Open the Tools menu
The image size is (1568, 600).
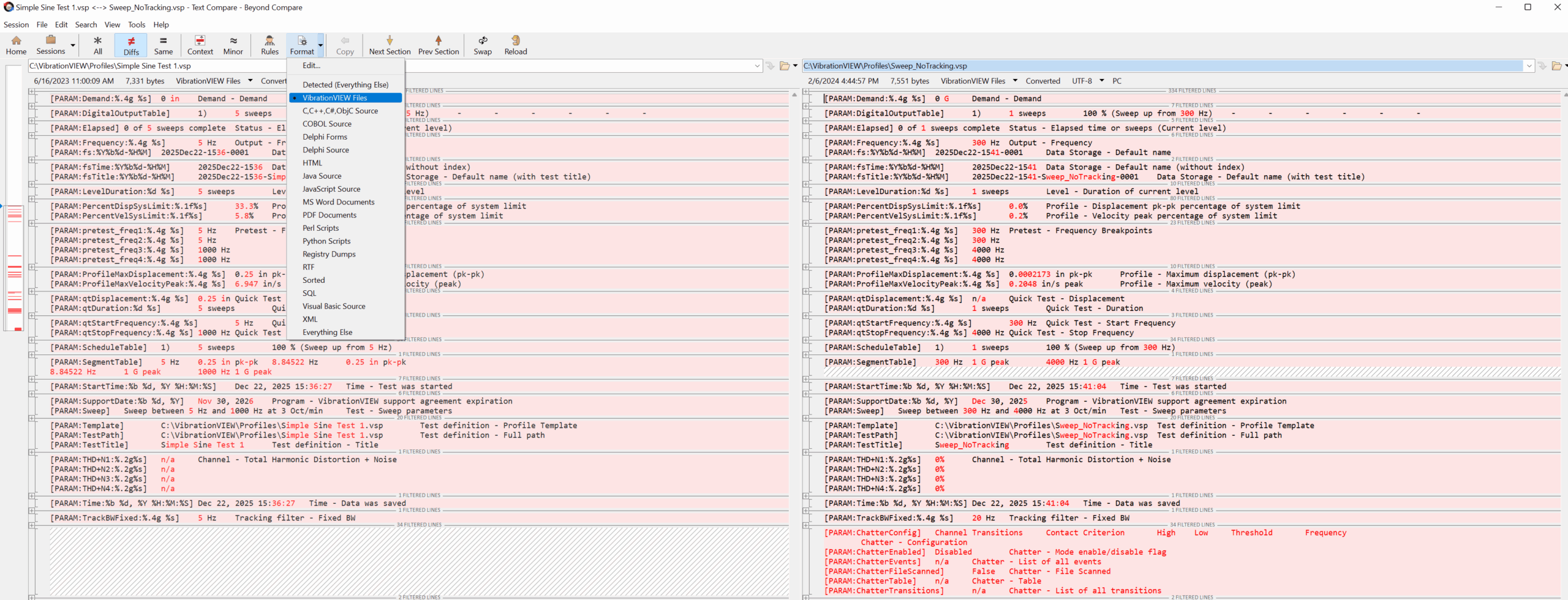137,24
